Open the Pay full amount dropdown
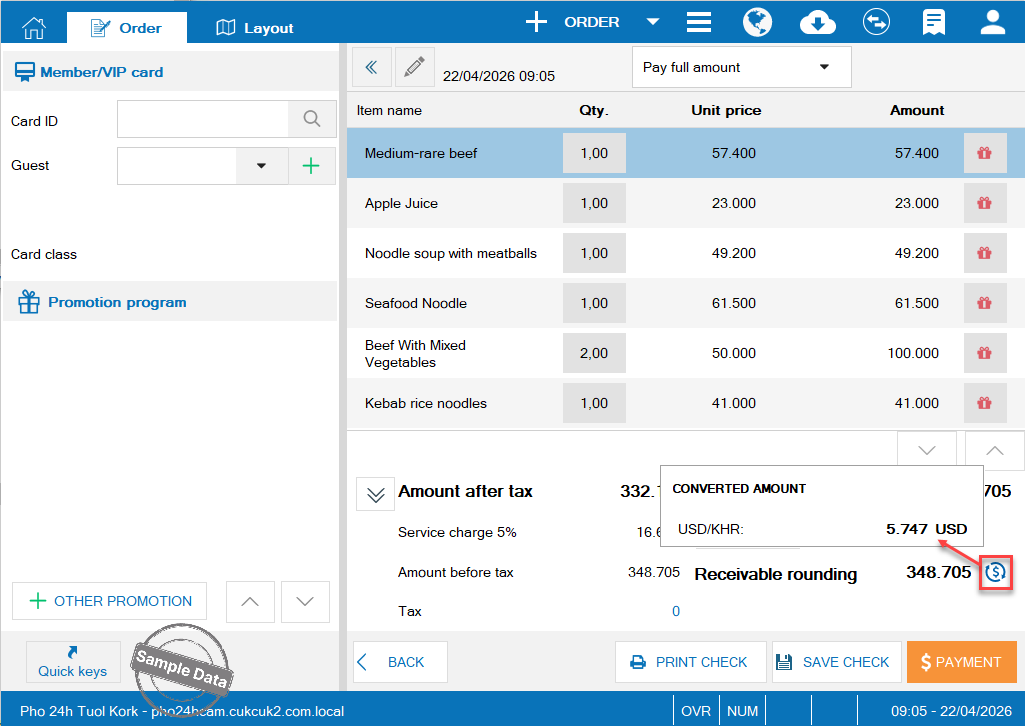Screen dimensions: 1025x726 tap(741, 67)
